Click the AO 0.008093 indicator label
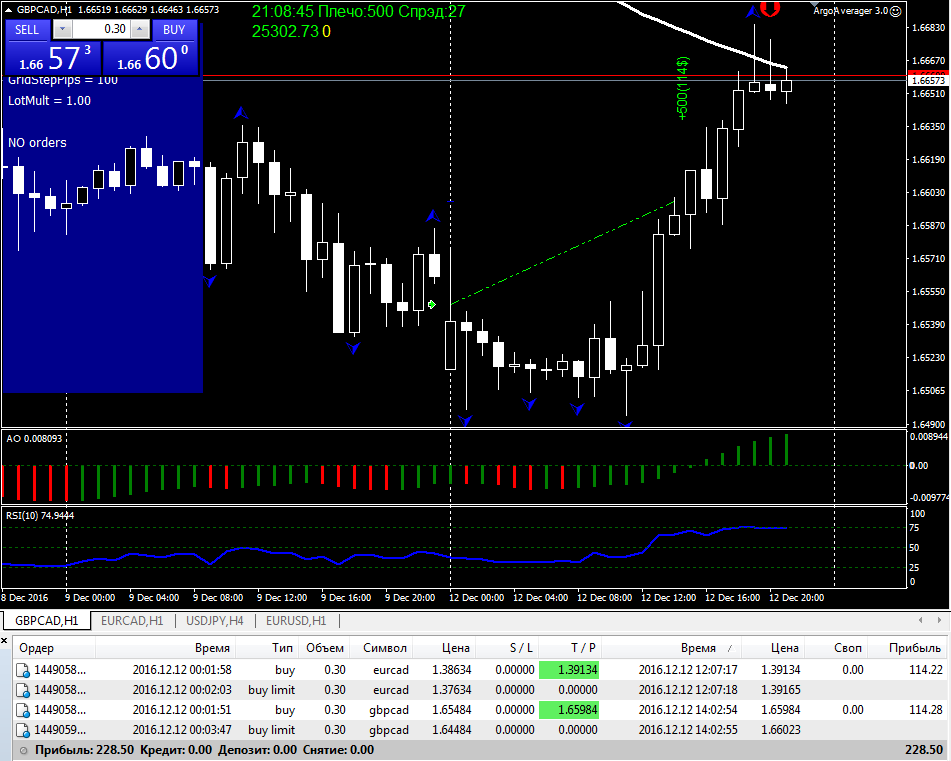The image size is (951, 761). point(35,438)
